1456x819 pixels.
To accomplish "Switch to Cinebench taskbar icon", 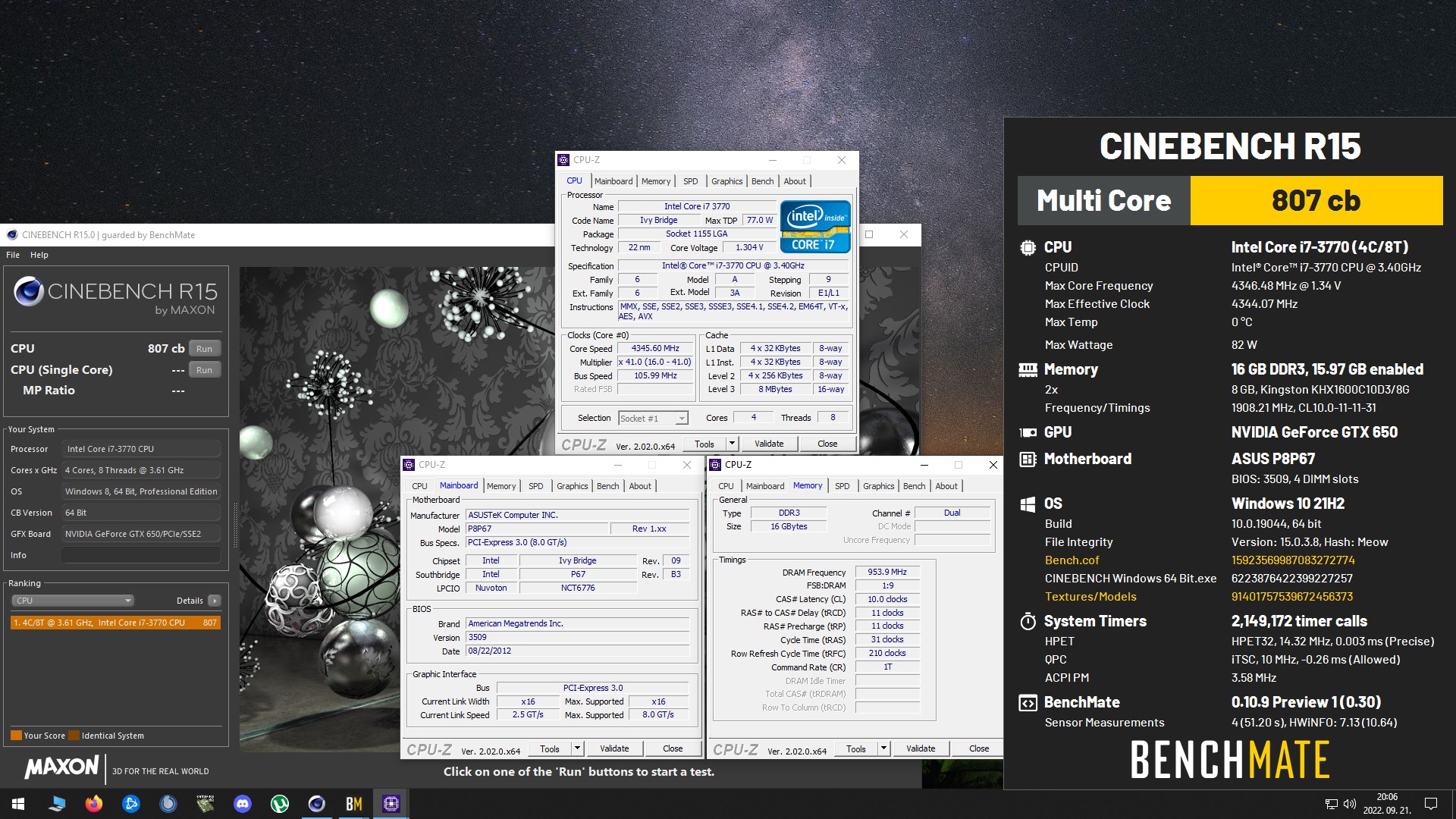I will tap(317, 804).
